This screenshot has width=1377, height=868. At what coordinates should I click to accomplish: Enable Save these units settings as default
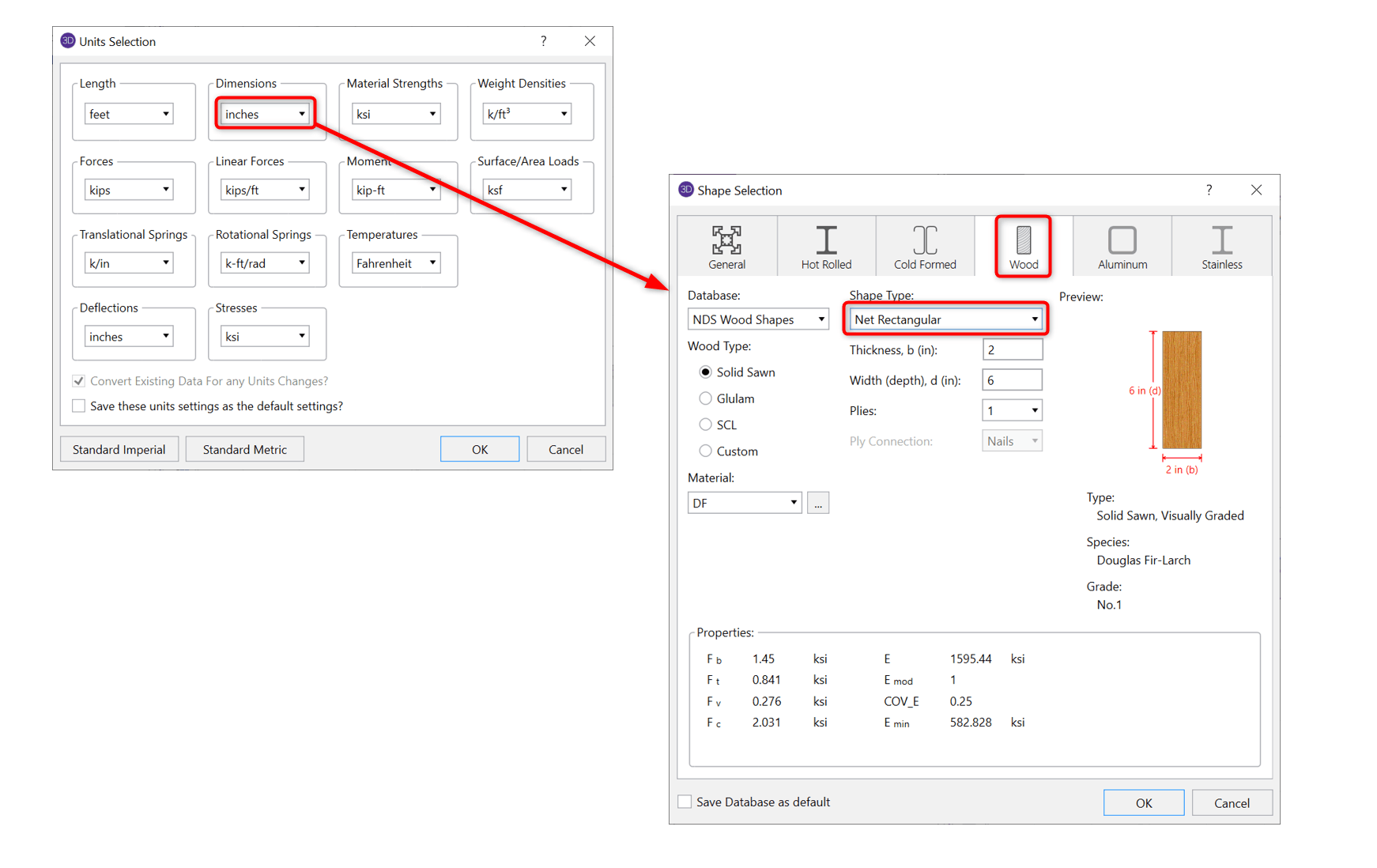point(79,406)
